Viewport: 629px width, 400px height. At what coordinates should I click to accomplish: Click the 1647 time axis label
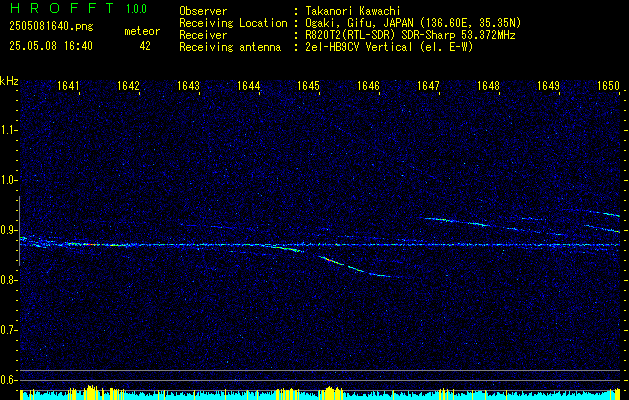coord(428,85)
